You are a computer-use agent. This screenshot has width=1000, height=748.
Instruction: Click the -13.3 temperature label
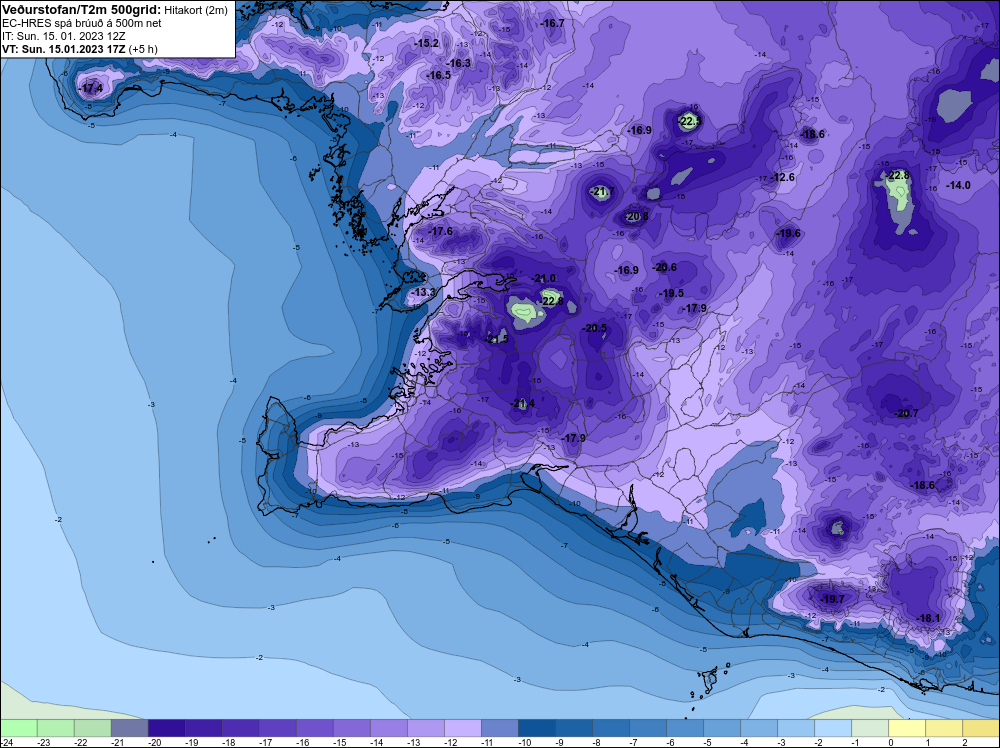(x=422, y=293)
